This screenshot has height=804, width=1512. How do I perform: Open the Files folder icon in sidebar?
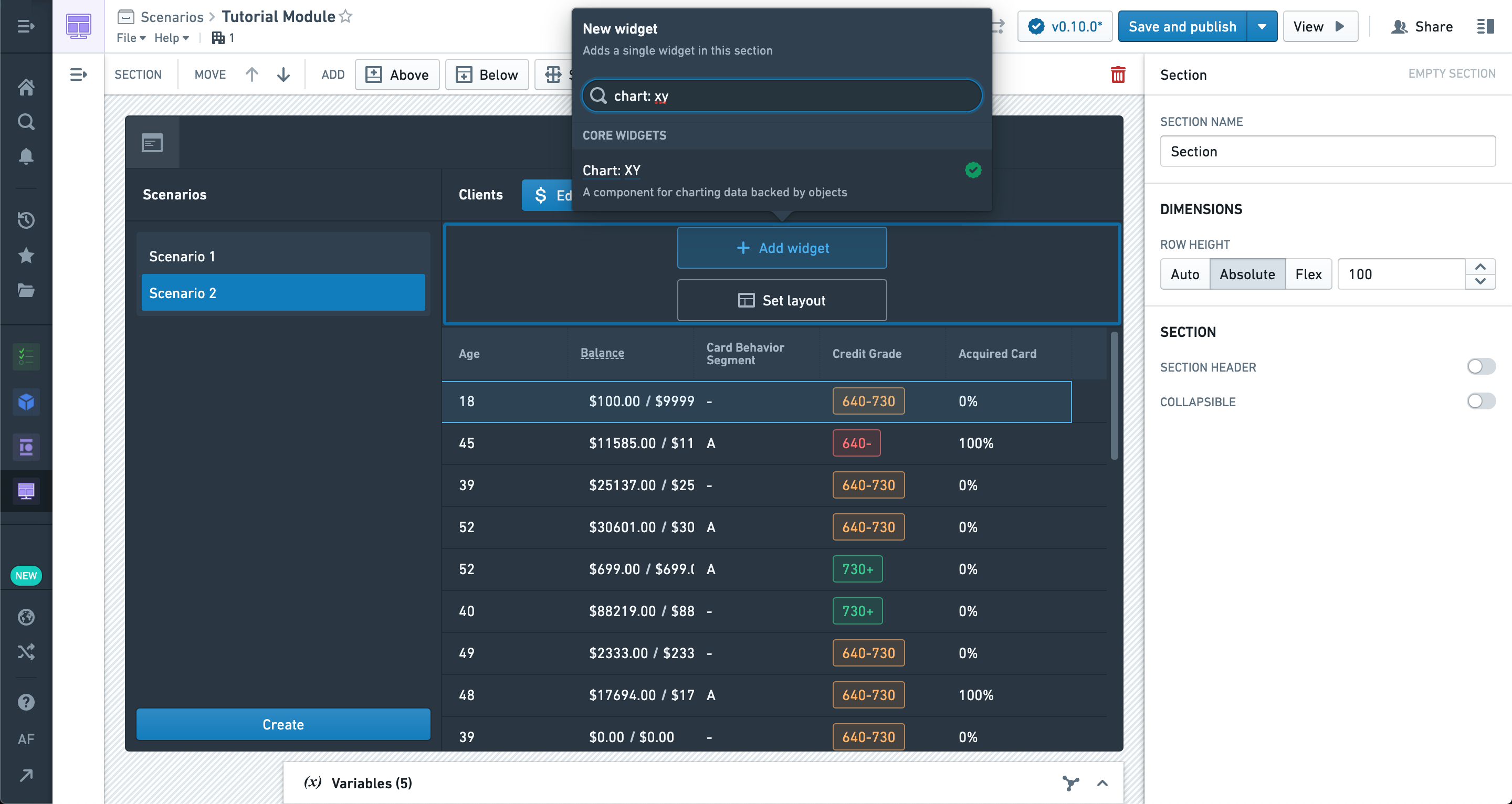pyautogui.click(x=26, y=291)
